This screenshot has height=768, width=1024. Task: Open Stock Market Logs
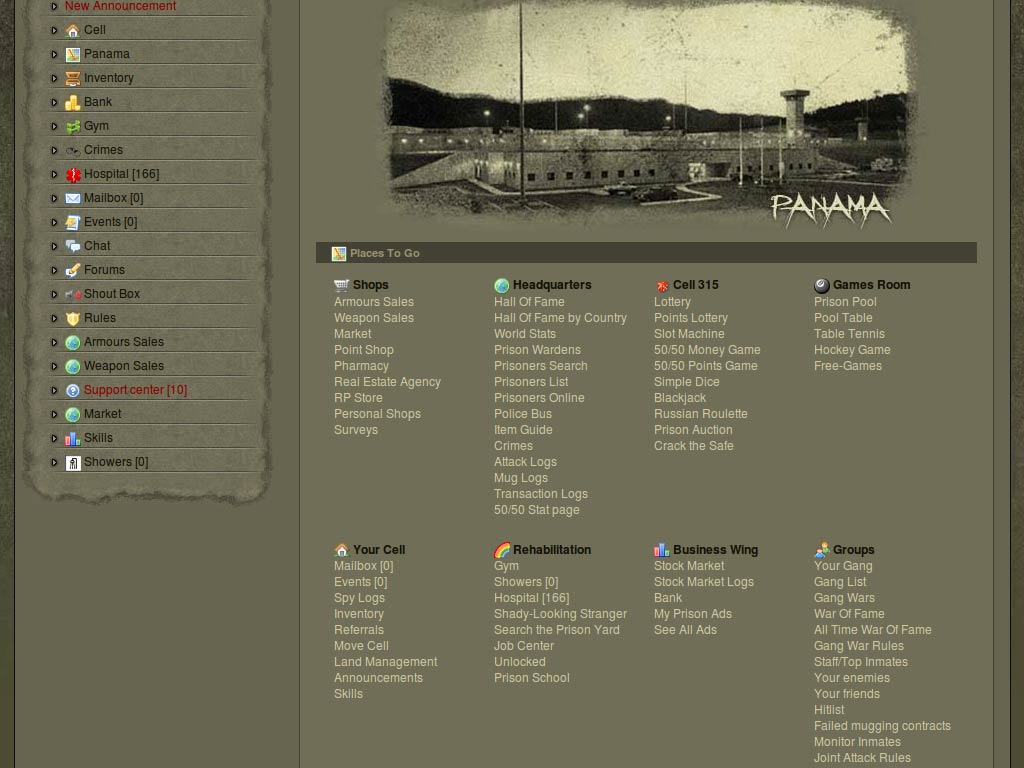(x=704, y=582)
